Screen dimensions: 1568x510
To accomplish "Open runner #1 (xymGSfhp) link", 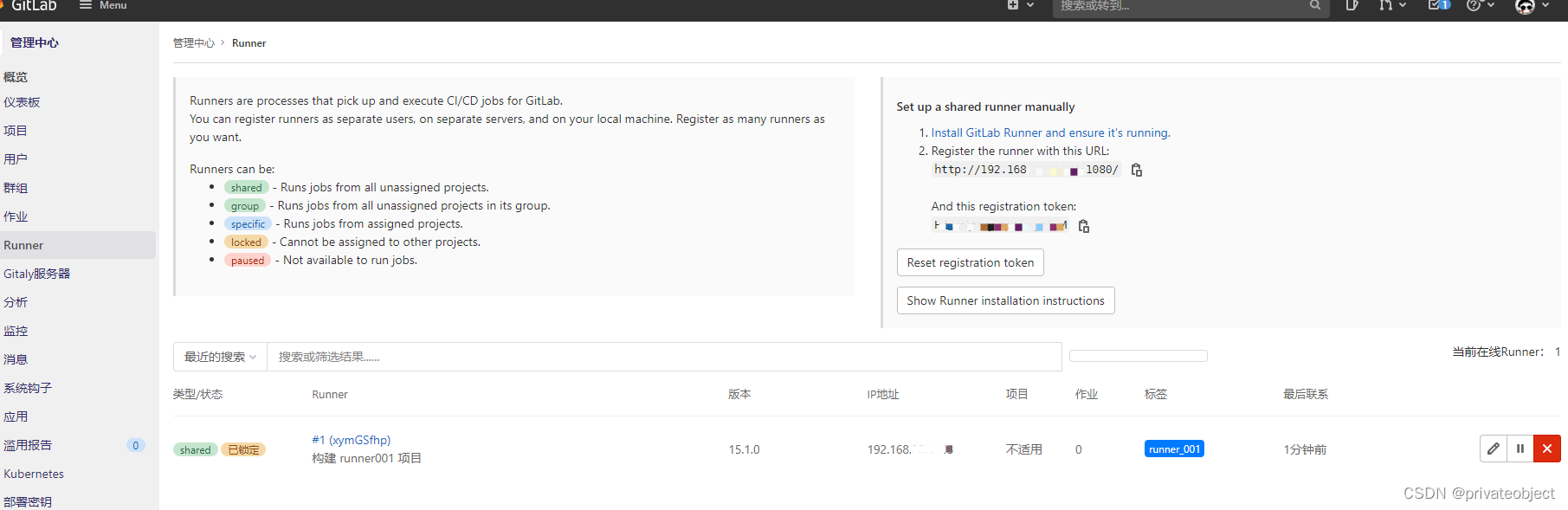I will coord(352,440).
